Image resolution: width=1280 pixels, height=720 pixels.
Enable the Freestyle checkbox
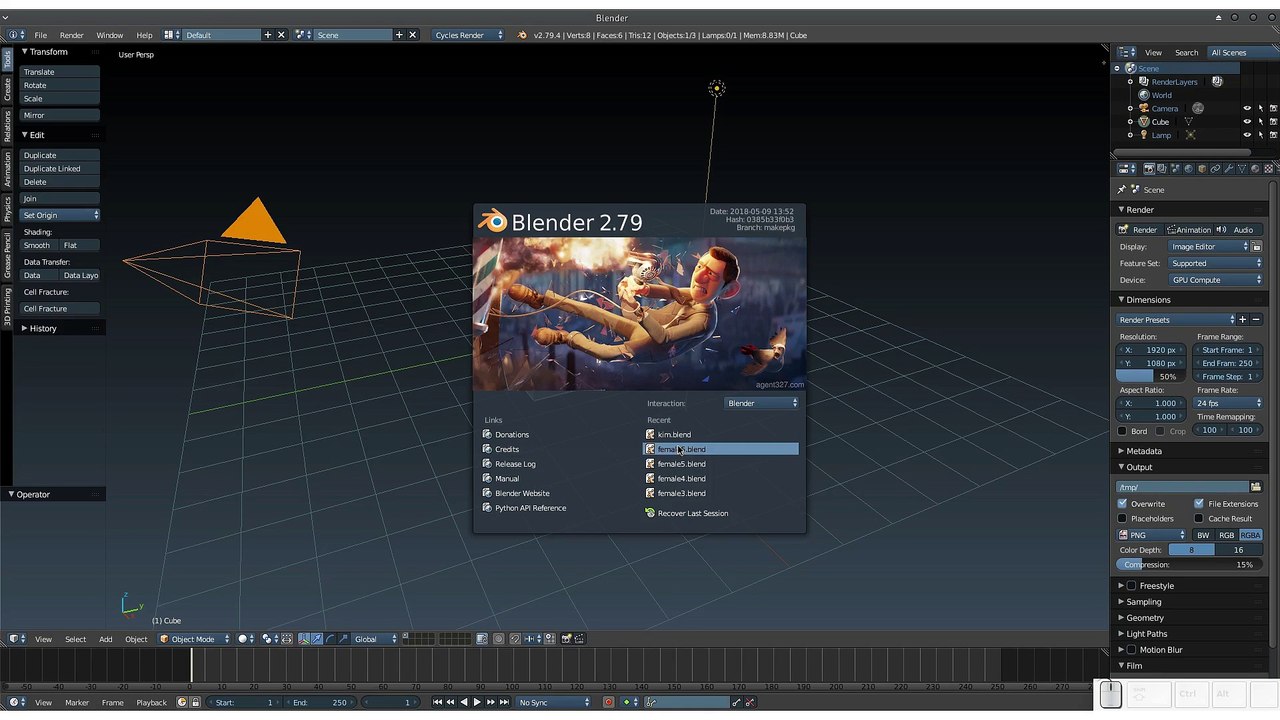pos(1131,586)
